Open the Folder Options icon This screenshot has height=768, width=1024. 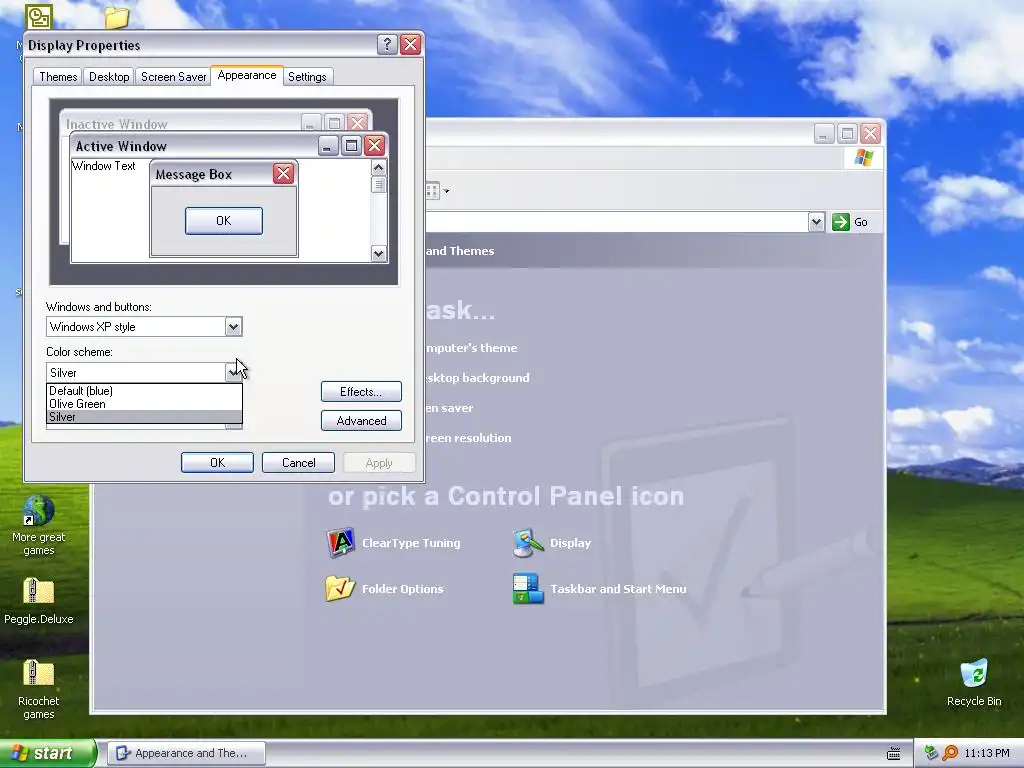coord(340,588)
